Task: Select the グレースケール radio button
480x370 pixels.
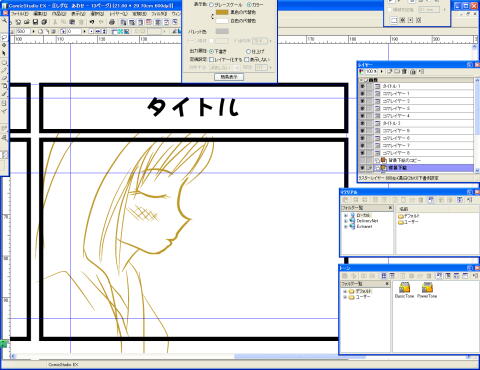Action: (x=211, y=5)
